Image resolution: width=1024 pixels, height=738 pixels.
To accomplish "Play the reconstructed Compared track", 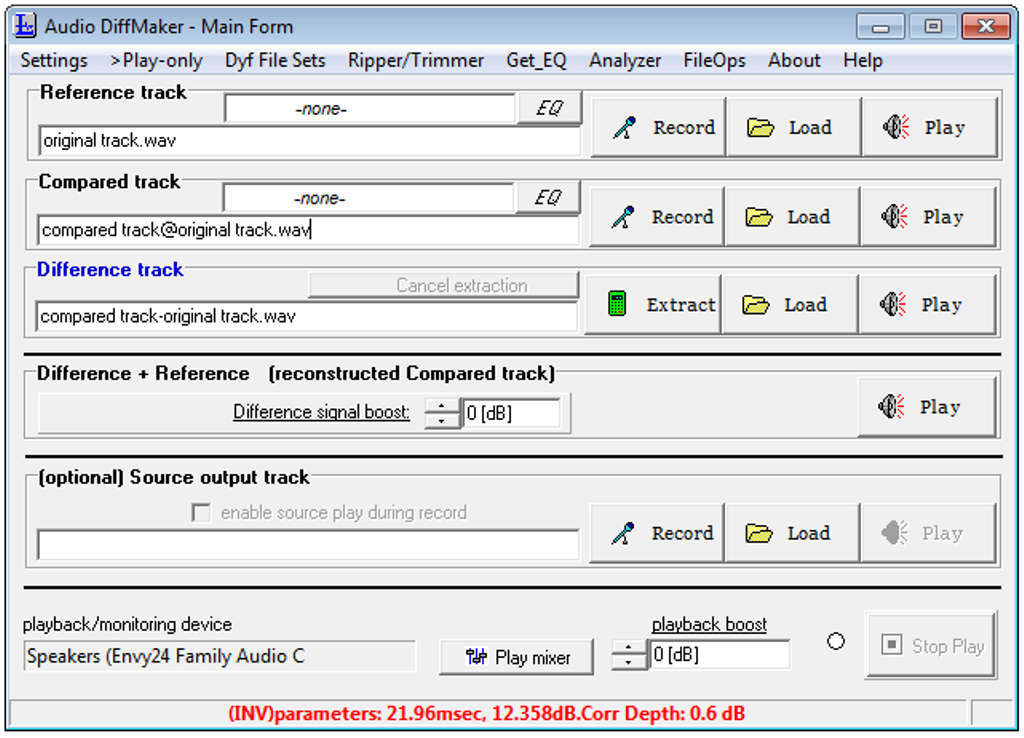I will point(926,407).
